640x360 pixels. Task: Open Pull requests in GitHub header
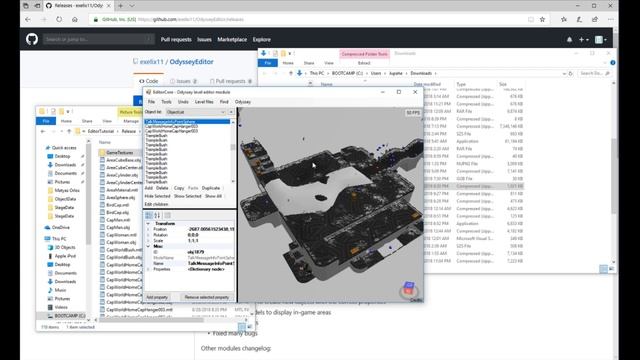point(176,40)
